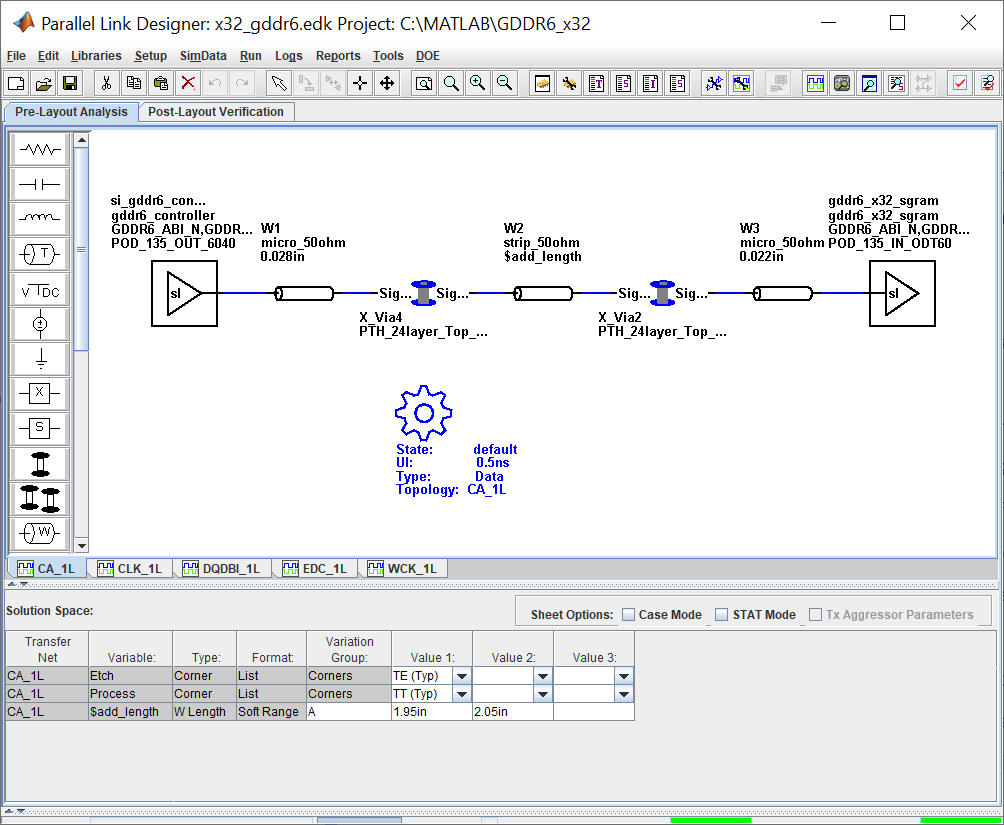Select the capacitor element from the palette
Image resolution: width=1004 pixels, height=825 pixels.
(40, 185)
